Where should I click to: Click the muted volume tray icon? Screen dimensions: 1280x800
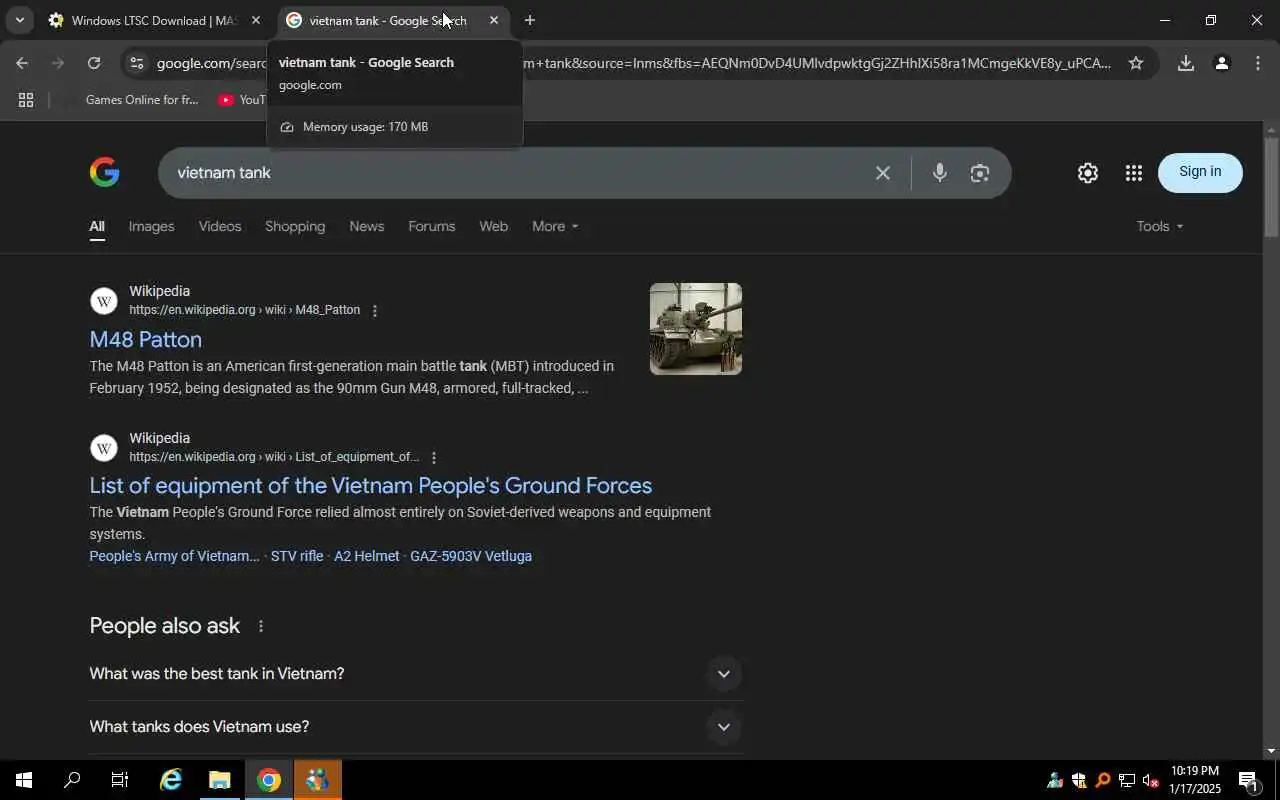pos(1150,781)
